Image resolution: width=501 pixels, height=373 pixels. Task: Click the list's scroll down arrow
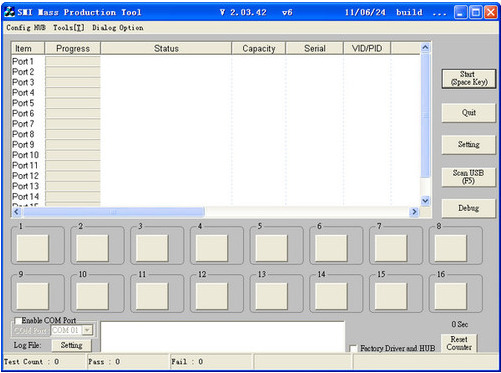click(x=425, y=201)
